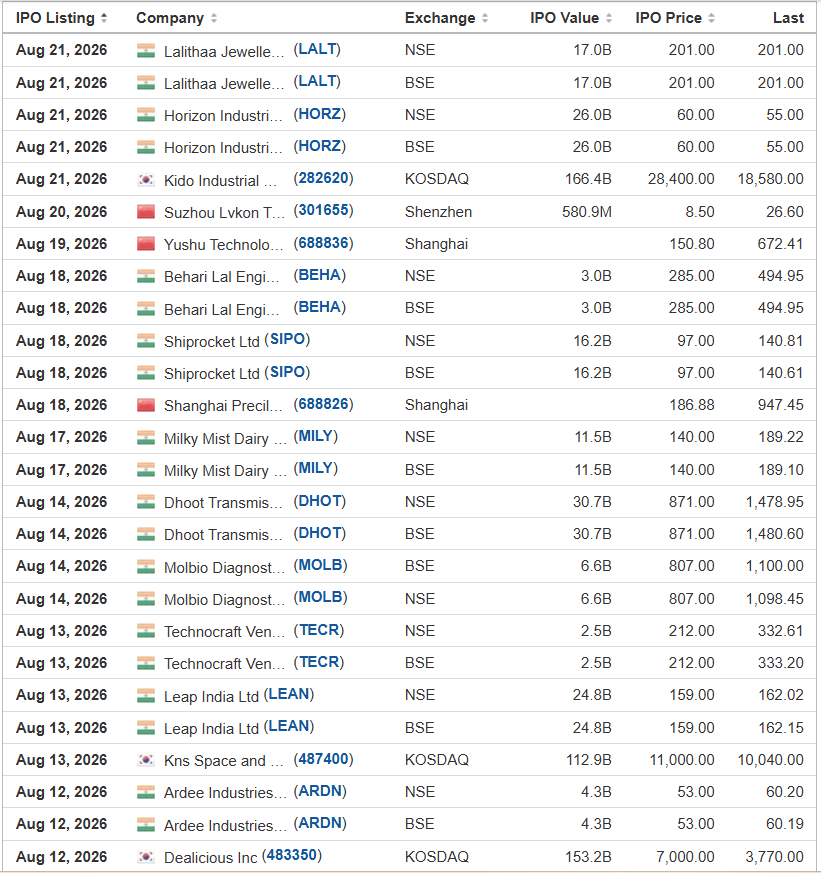The height and width of the screenshot is (873, 821).
Task: Click IPO Listing column header label
Action: tap(55, 18)
